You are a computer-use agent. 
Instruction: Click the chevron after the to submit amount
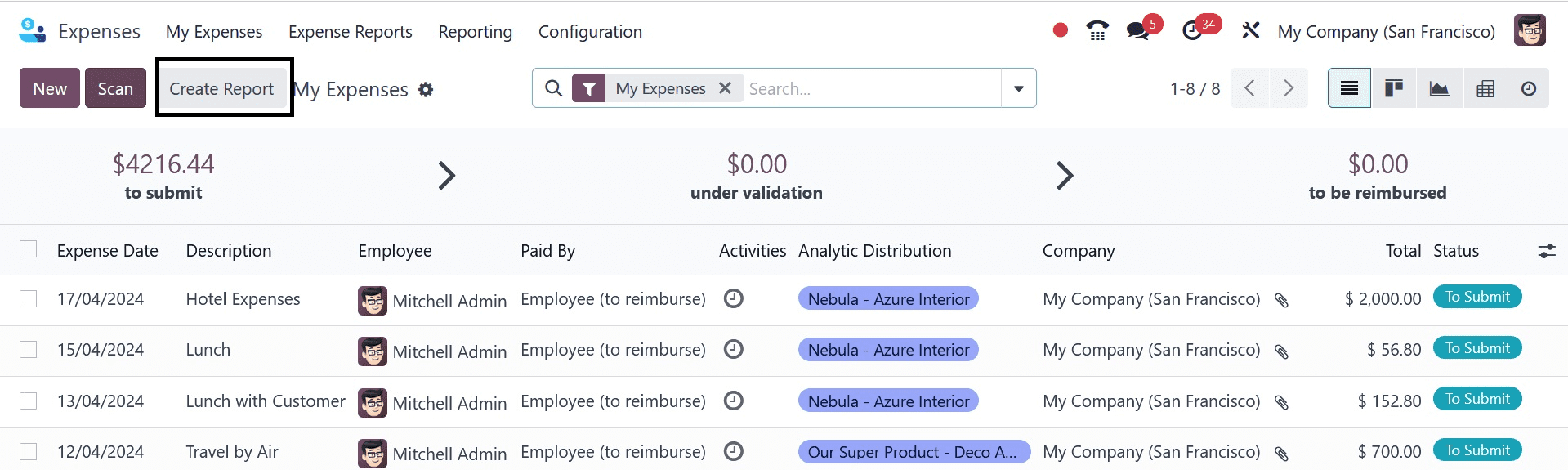coord(446,175)
